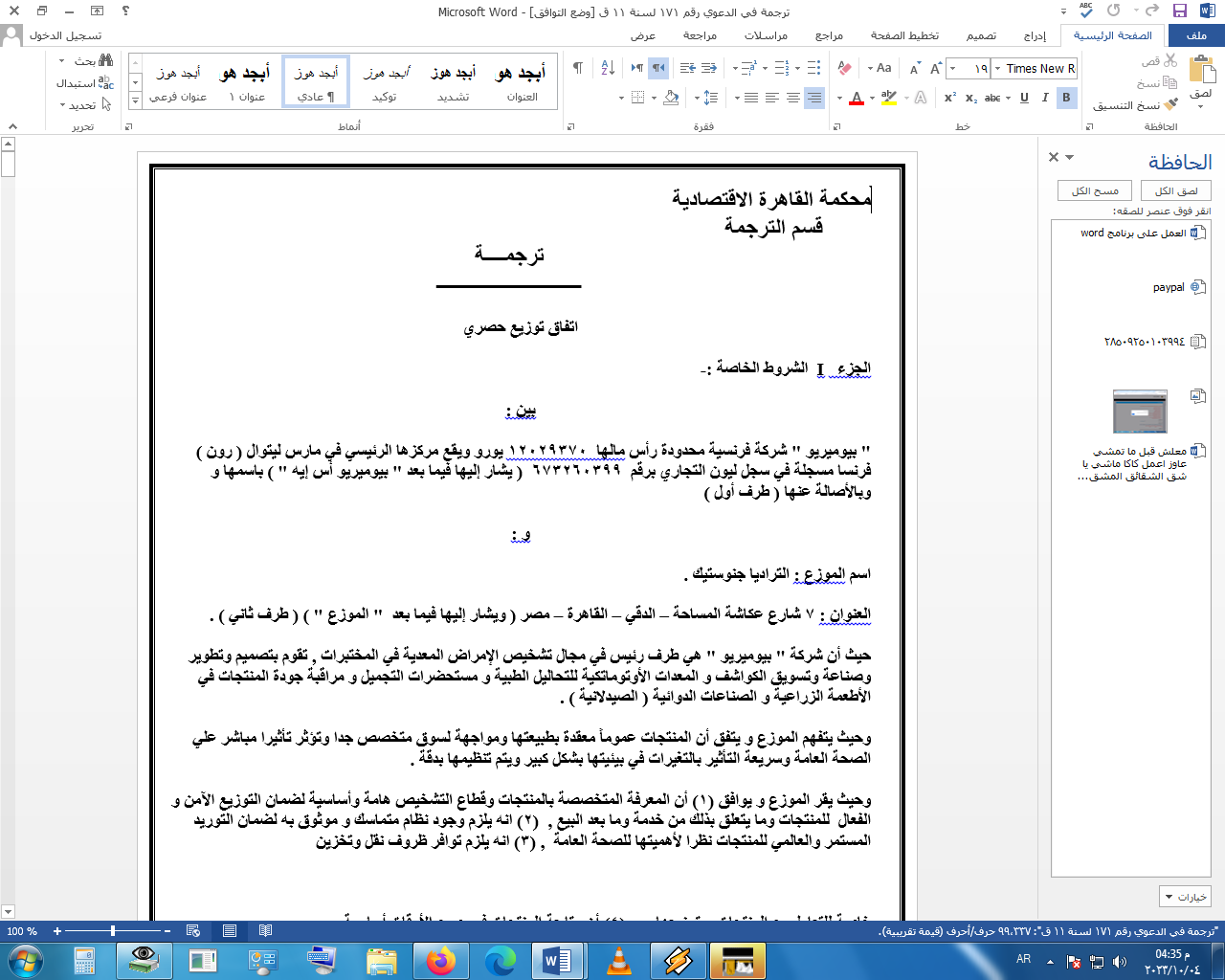Click Decrease Indent icon

coord(709,68)
